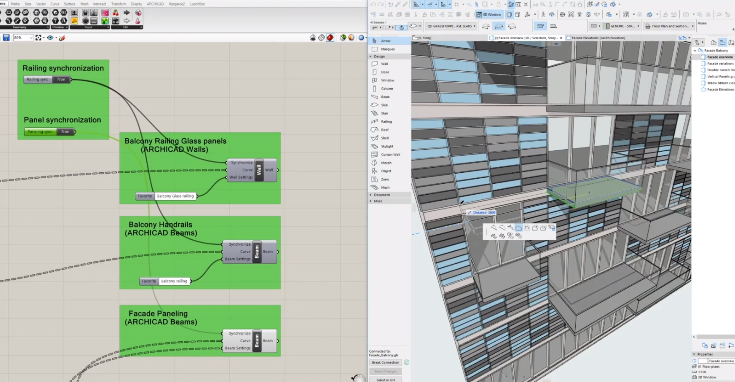
Task: Toggle the red shaded preview mode
Action: point(330,37)
